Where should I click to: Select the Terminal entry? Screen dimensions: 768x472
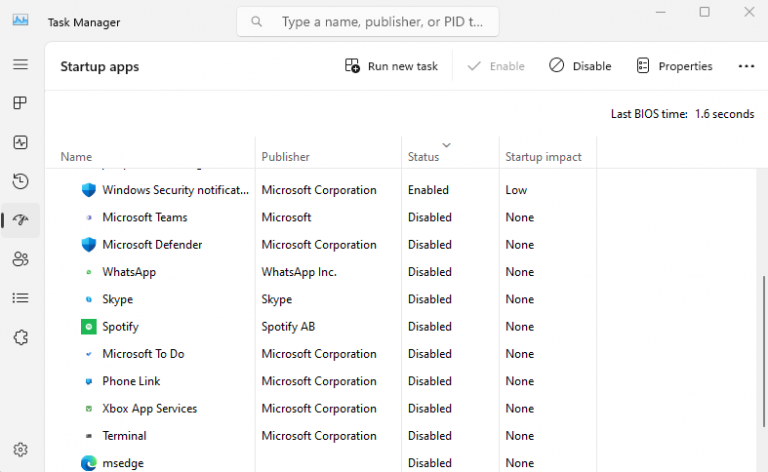tap(124, 436)
